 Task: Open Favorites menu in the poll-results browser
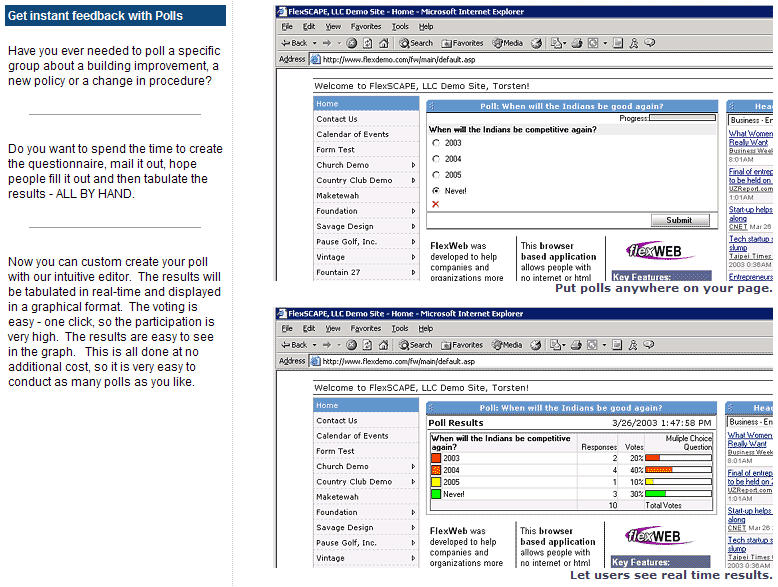(x=366, y=328)
